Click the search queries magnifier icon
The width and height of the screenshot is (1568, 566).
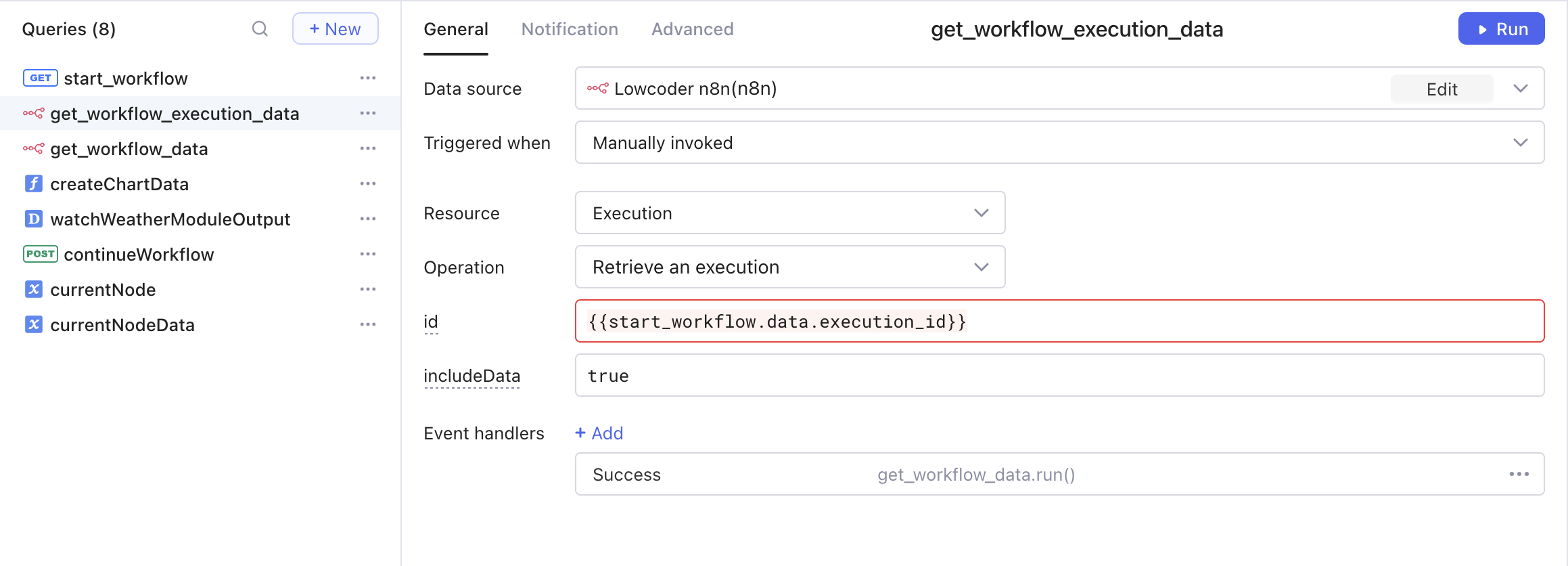coord(260,29)
